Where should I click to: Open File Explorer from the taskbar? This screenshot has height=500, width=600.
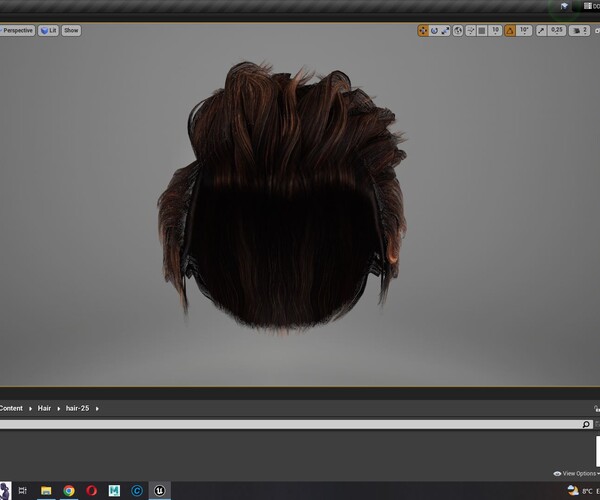pyautogui.click(x=46, y=490)
